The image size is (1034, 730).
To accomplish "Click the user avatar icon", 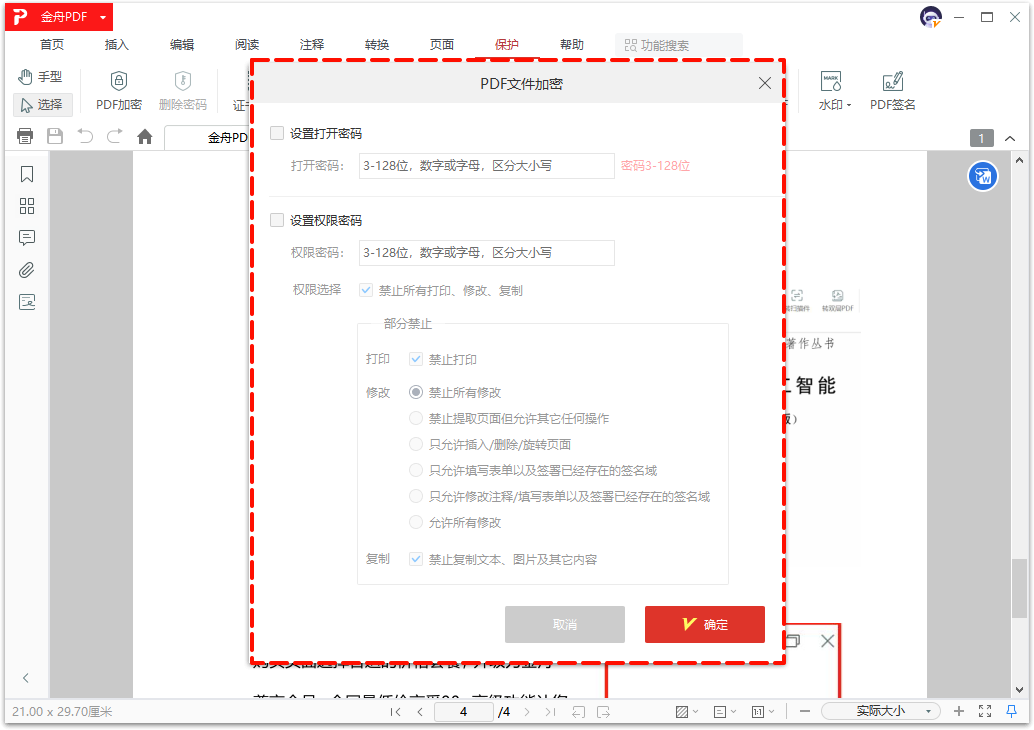I will [930, 17].
